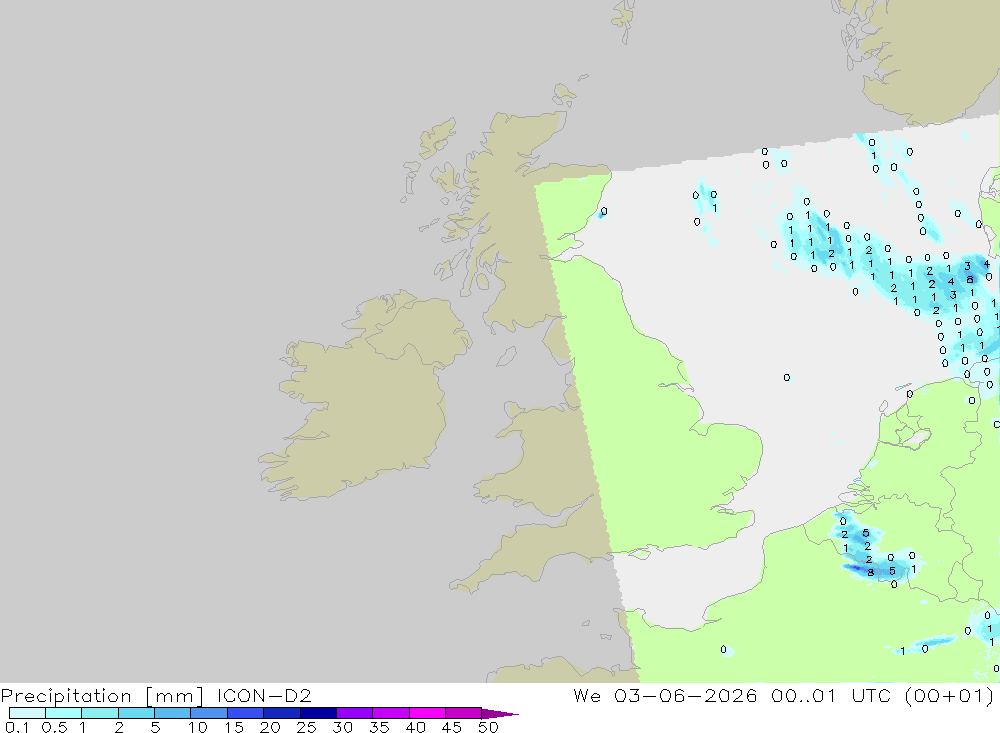Click the 10–15 mm legend color swatch

pyautogui.click(x=209, y=713)
